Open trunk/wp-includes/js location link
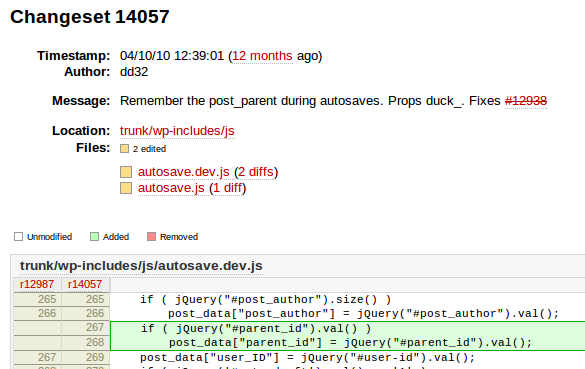 point(177,131)
